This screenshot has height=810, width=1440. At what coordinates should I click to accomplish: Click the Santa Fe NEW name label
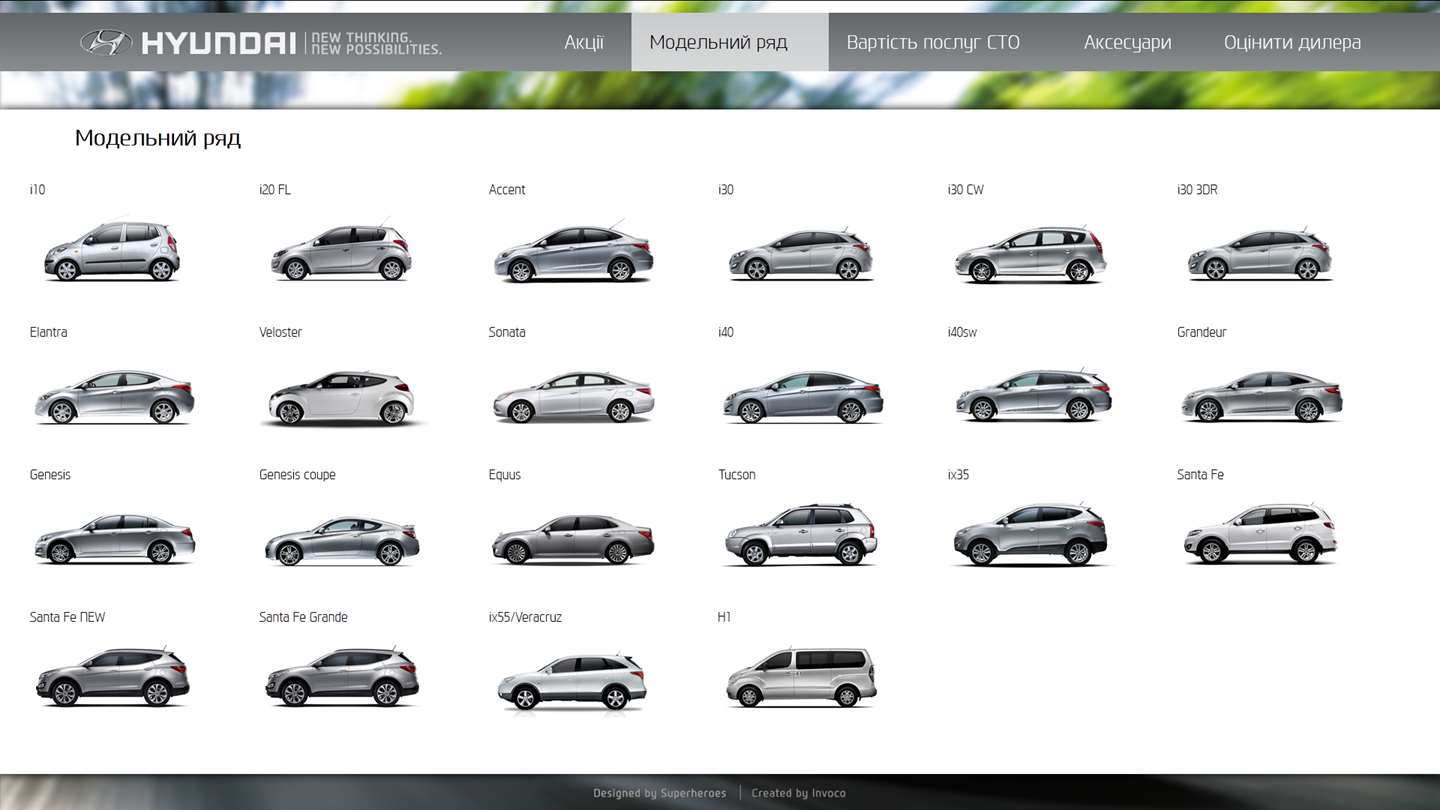pyautogui.click(x=67, y=617)
